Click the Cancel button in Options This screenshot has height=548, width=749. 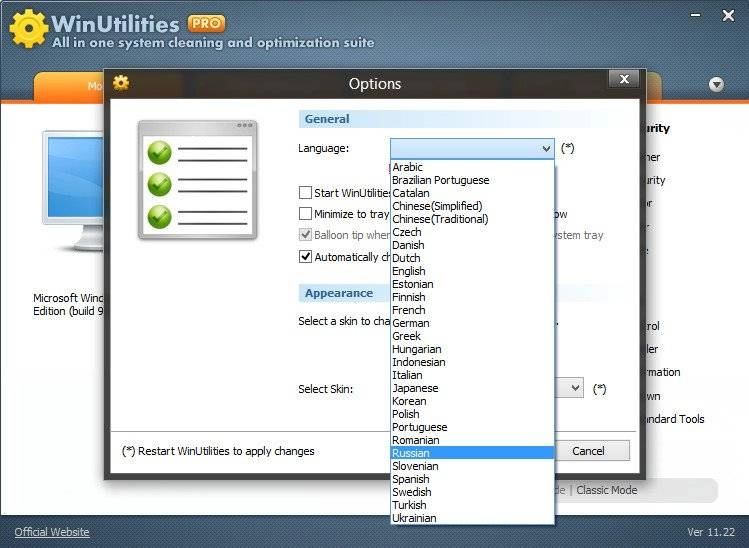pos(592,451)
